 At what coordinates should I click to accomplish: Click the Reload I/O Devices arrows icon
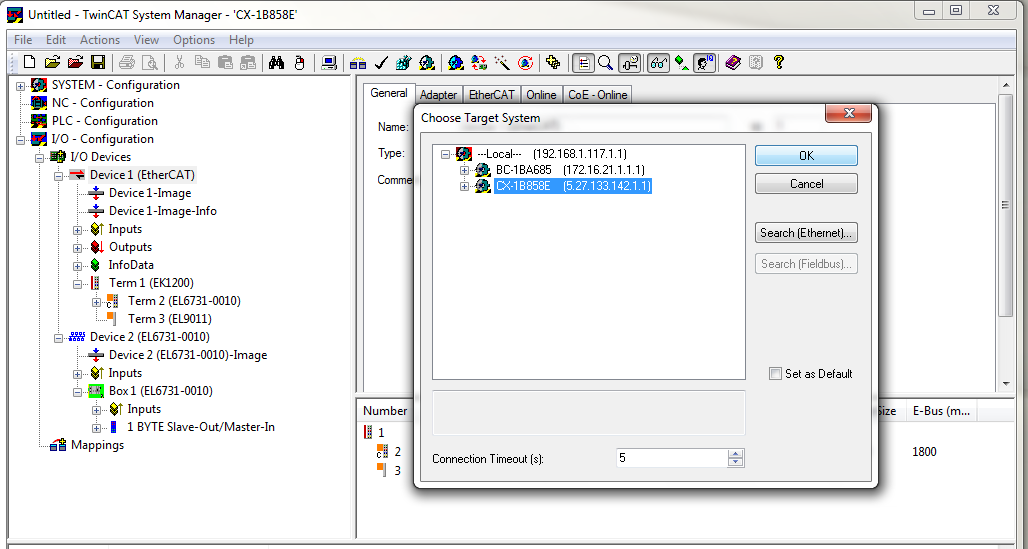point(479,62)
